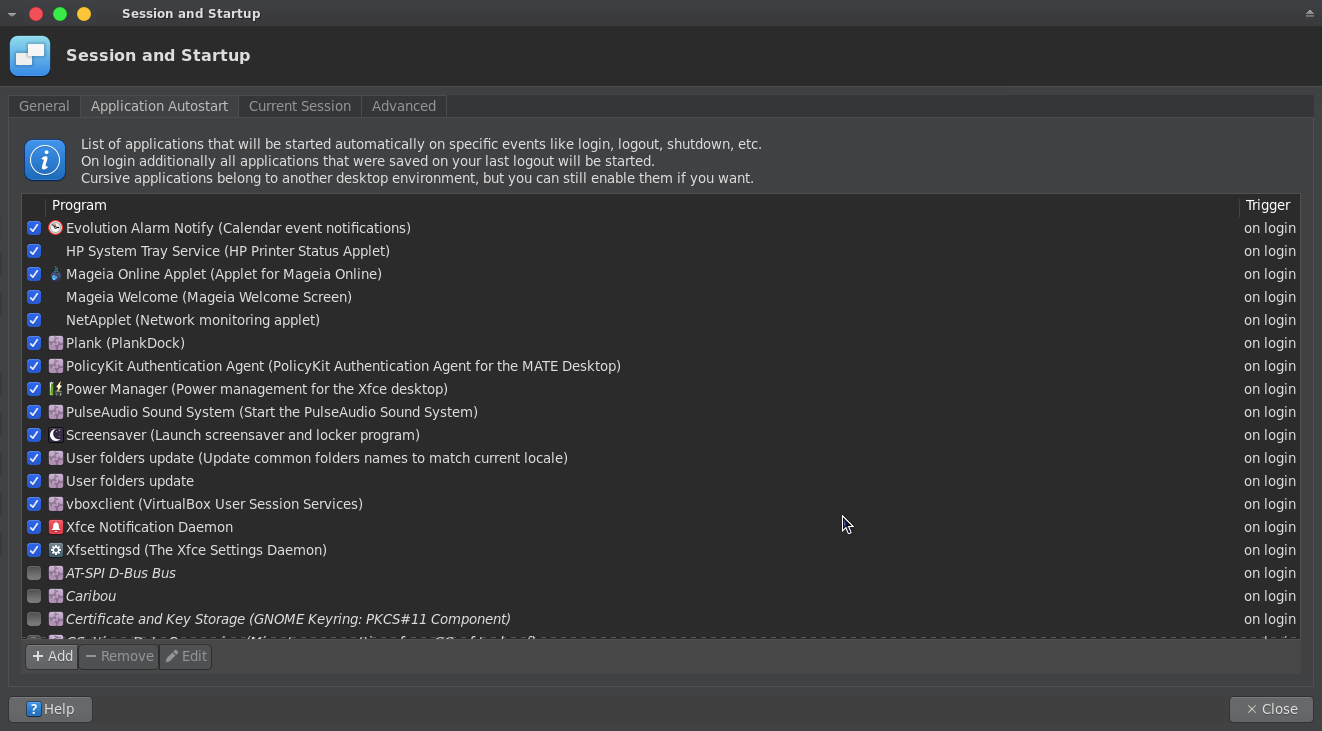Click the title bar roll-up arrow
The width and height of the screenshot is (1322, 731).
1309,13
